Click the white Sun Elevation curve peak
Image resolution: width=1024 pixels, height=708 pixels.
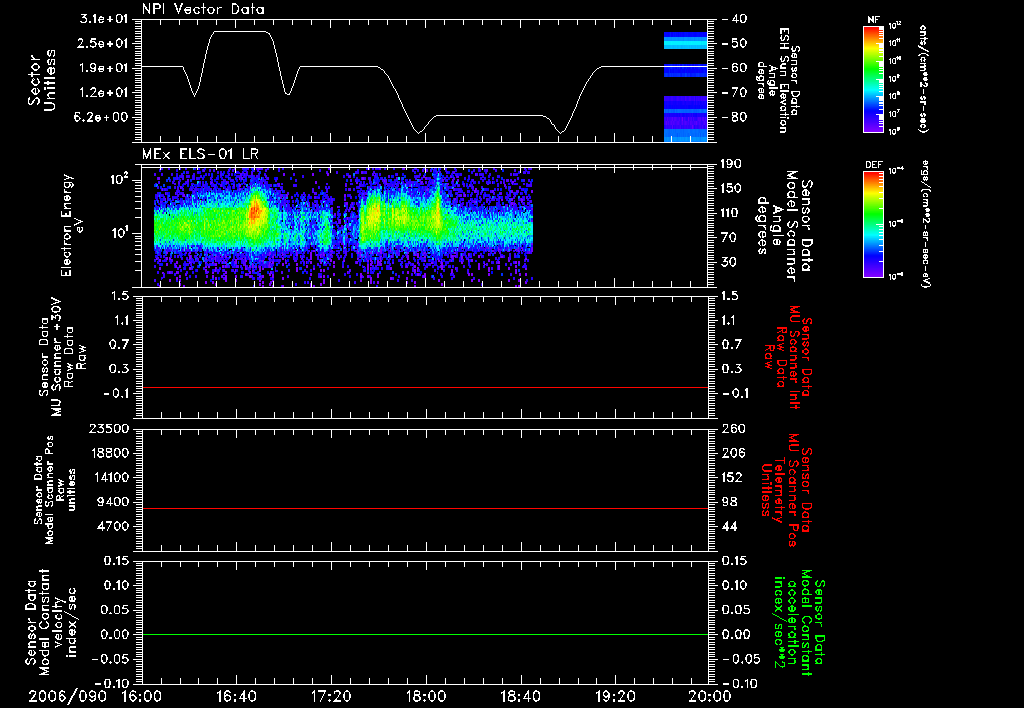click(x=240, y=31)
